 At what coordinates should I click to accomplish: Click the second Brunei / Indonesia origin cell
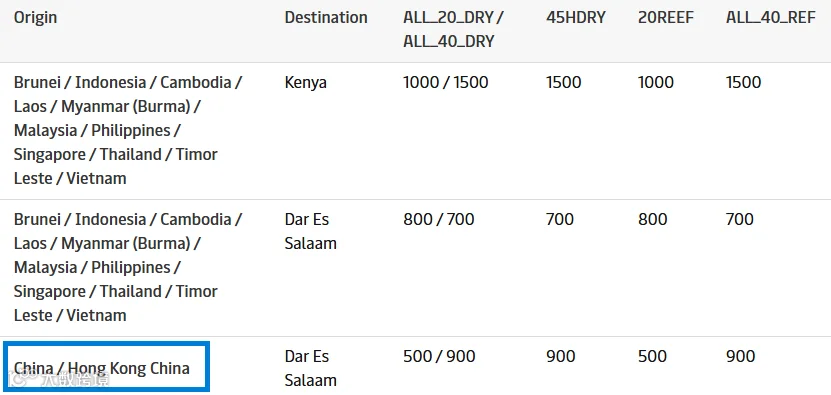[128, 267]
